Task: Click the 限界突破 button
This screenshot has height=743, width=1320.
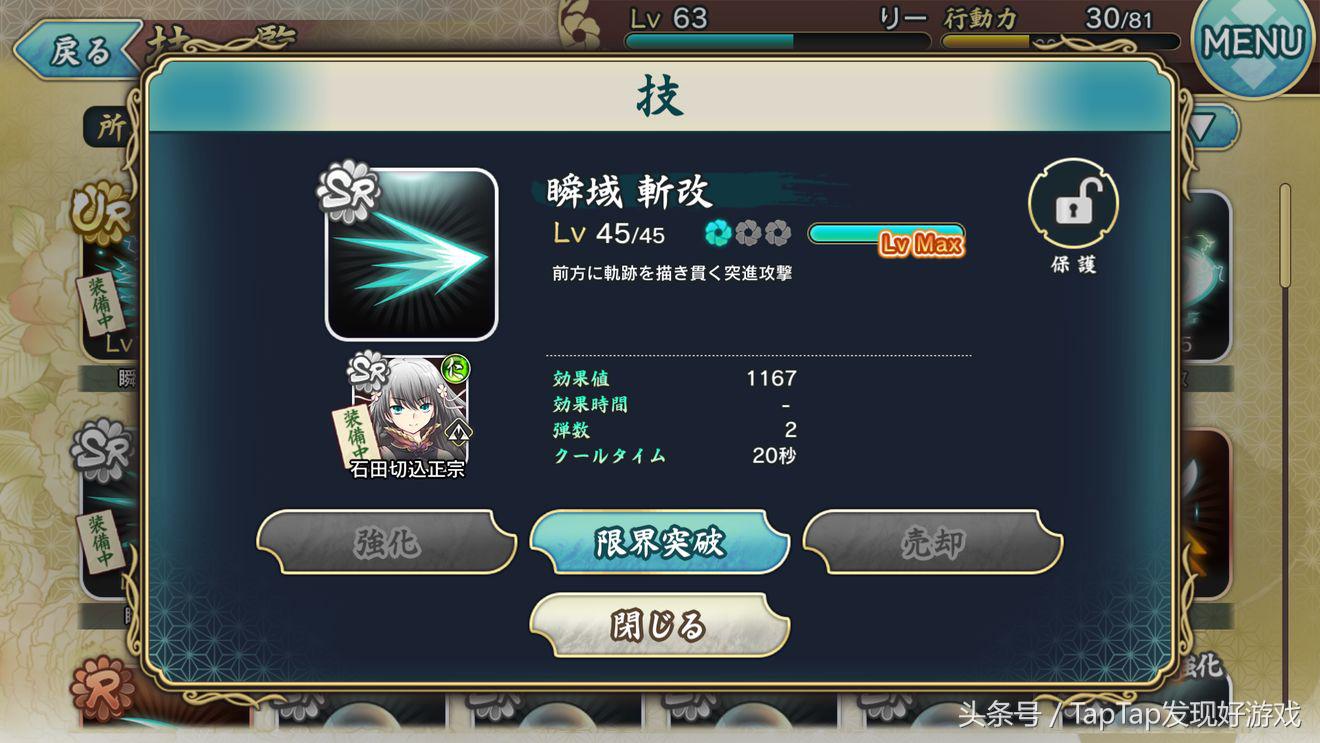Action: [x=660, y=542]
